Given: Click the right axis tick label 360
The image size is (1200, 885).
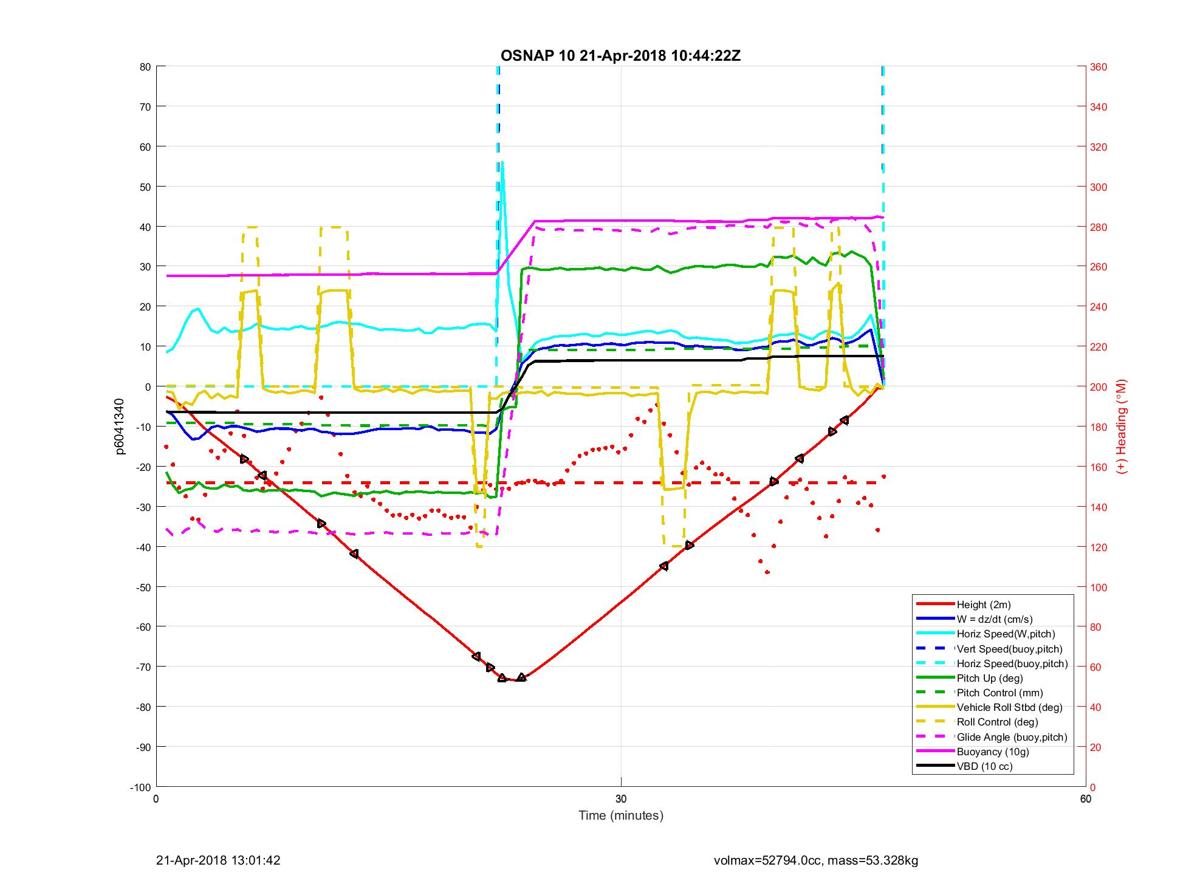Looking at the screenshot, I should [x=1100, y=67].
